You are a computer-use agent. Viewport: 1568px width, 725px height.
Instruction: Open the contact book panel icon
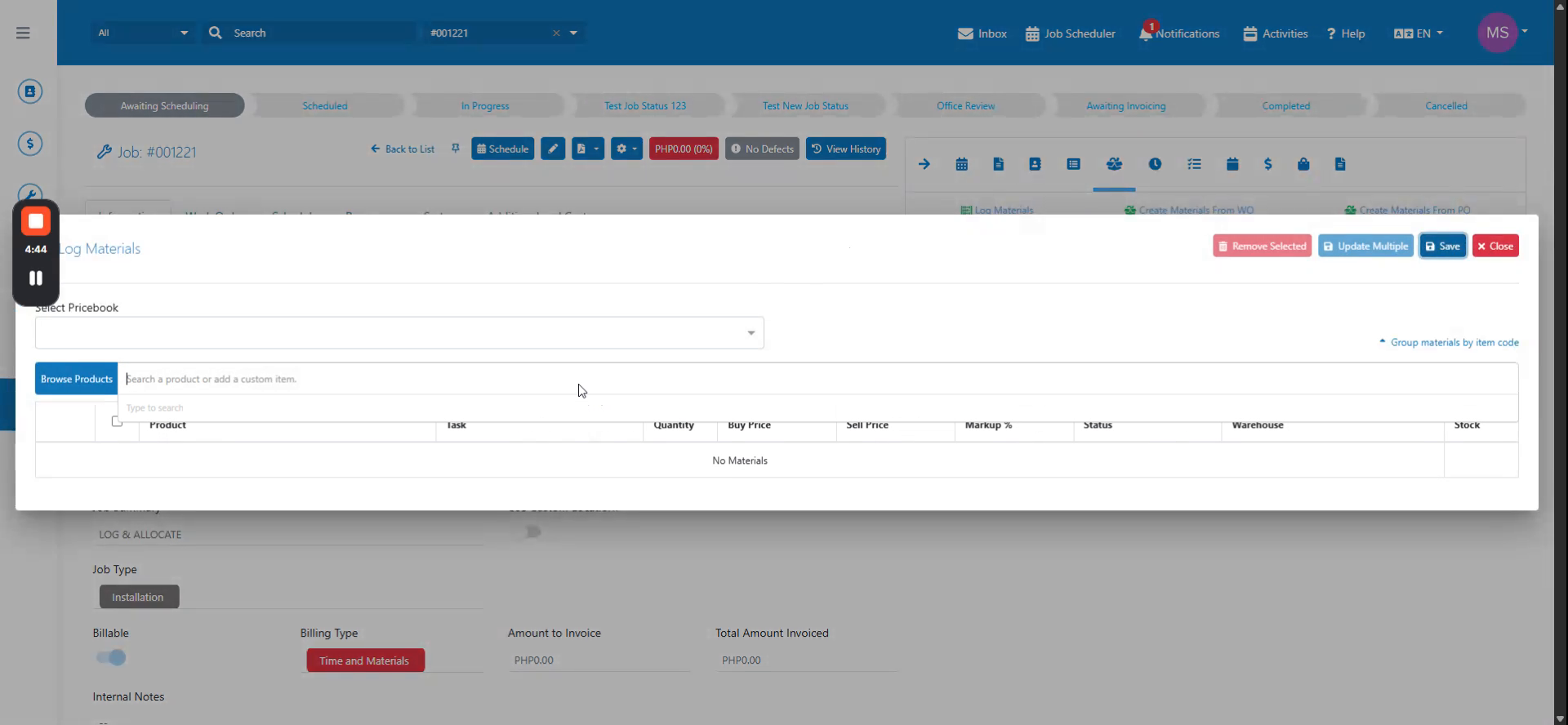point(1035,164)
